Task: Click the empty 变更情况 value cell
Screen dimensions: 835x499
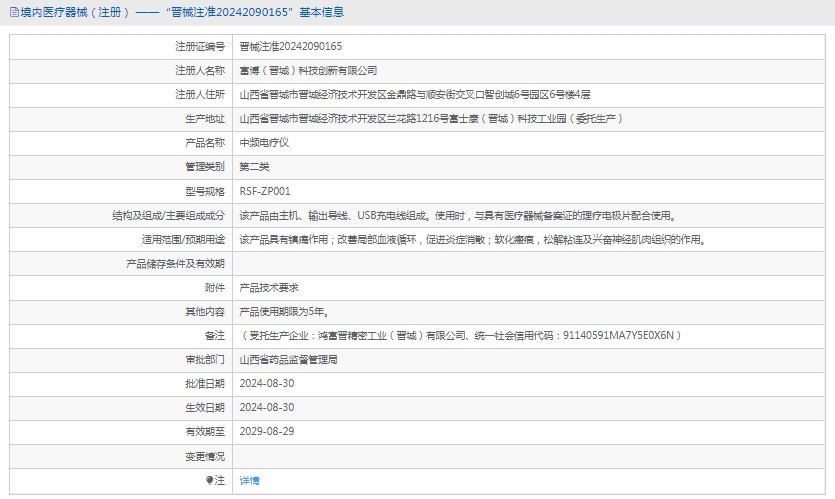Action: click(x=528, y=456)
